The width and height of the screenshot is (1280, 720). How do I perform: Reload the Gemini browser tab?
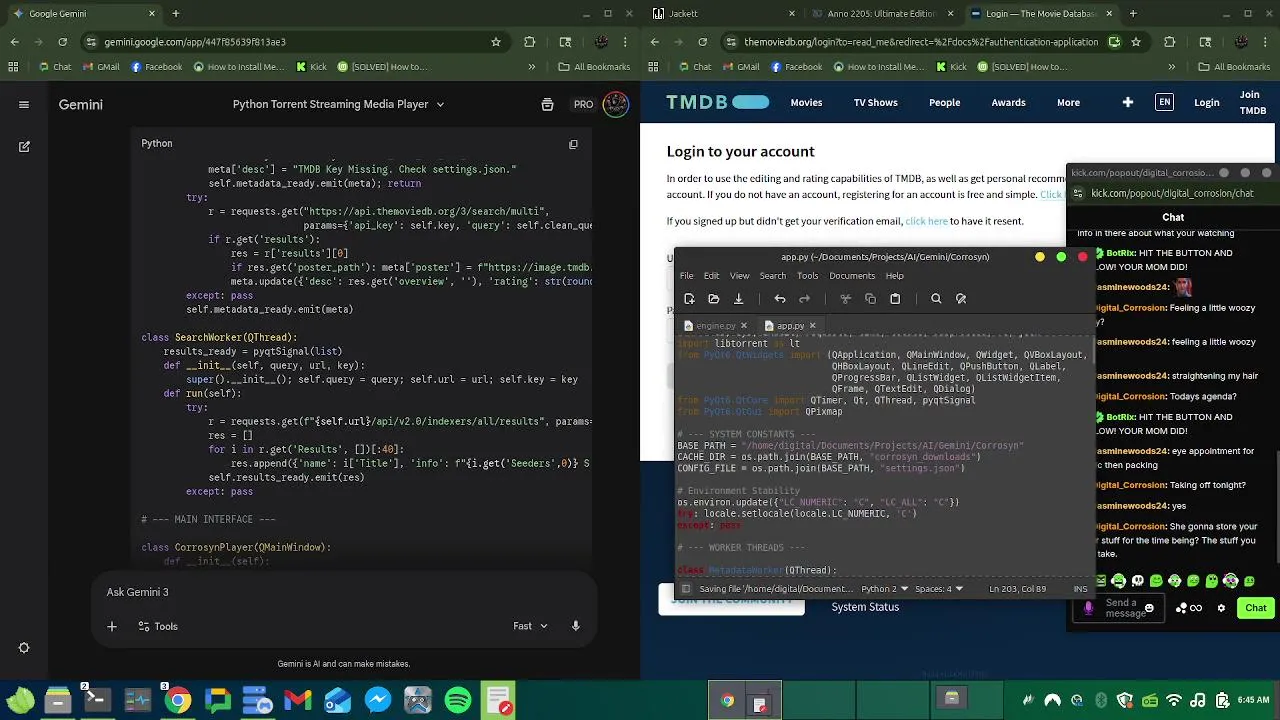pyautogui.click(x=62, y=42)
